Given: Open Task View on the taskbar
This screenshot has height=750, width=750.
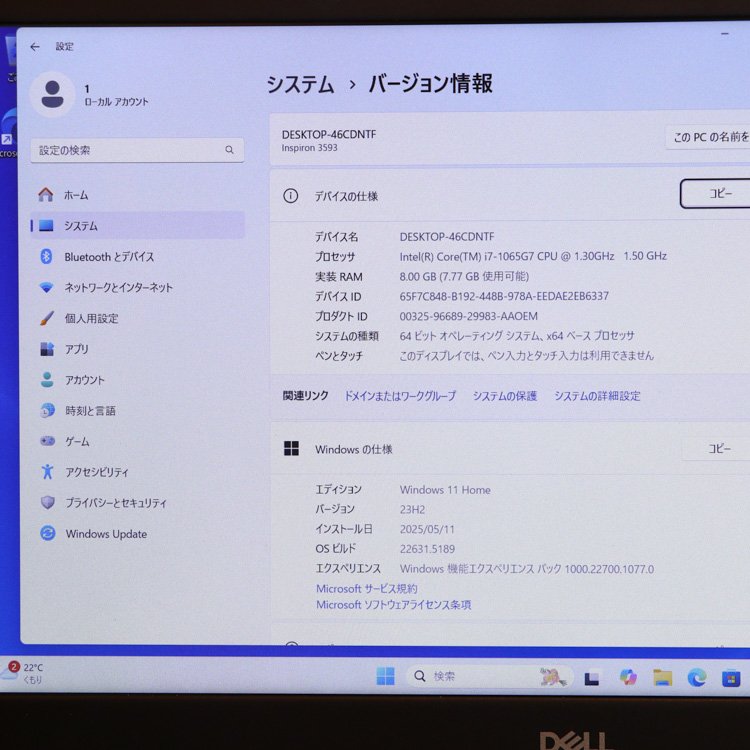Looking at the screenshot, I should pos(592,678).
